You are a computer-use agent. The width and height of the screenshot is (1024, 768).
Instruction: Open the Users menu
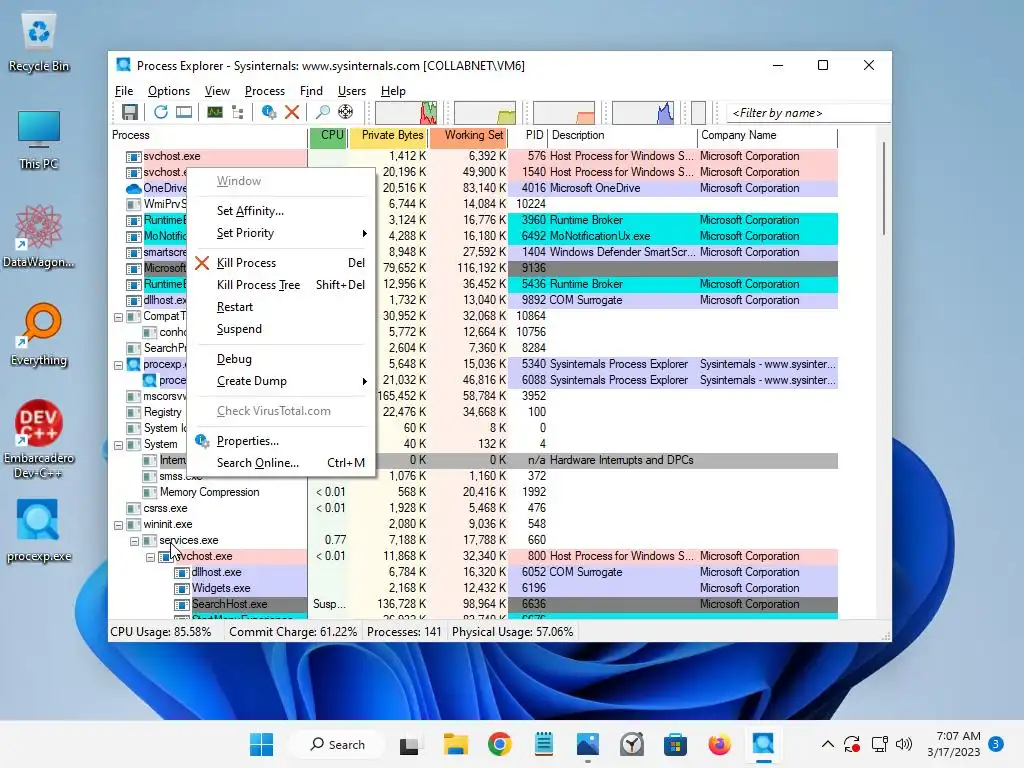coord(351,91)
